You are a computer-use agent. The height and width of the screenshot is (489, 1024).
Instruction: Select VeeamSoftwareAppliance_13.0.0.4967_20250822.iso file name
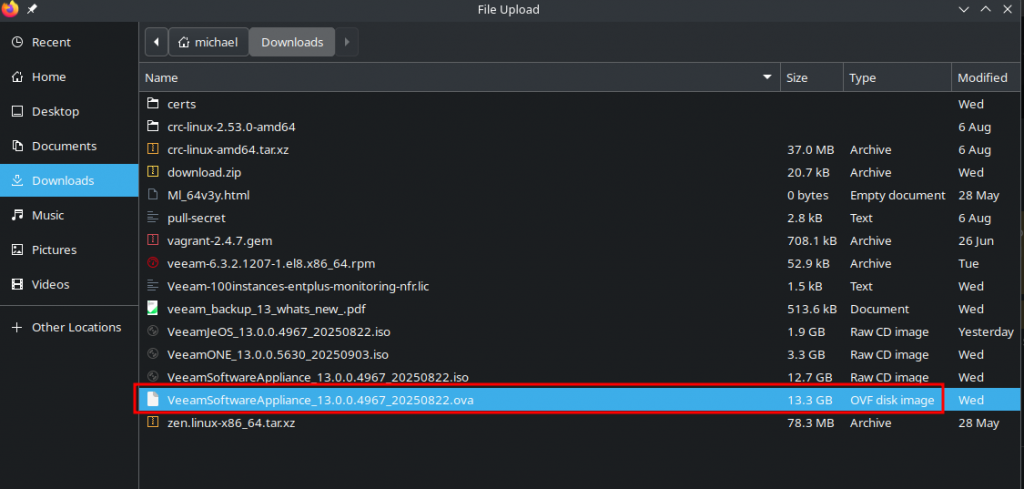point(317,377)
